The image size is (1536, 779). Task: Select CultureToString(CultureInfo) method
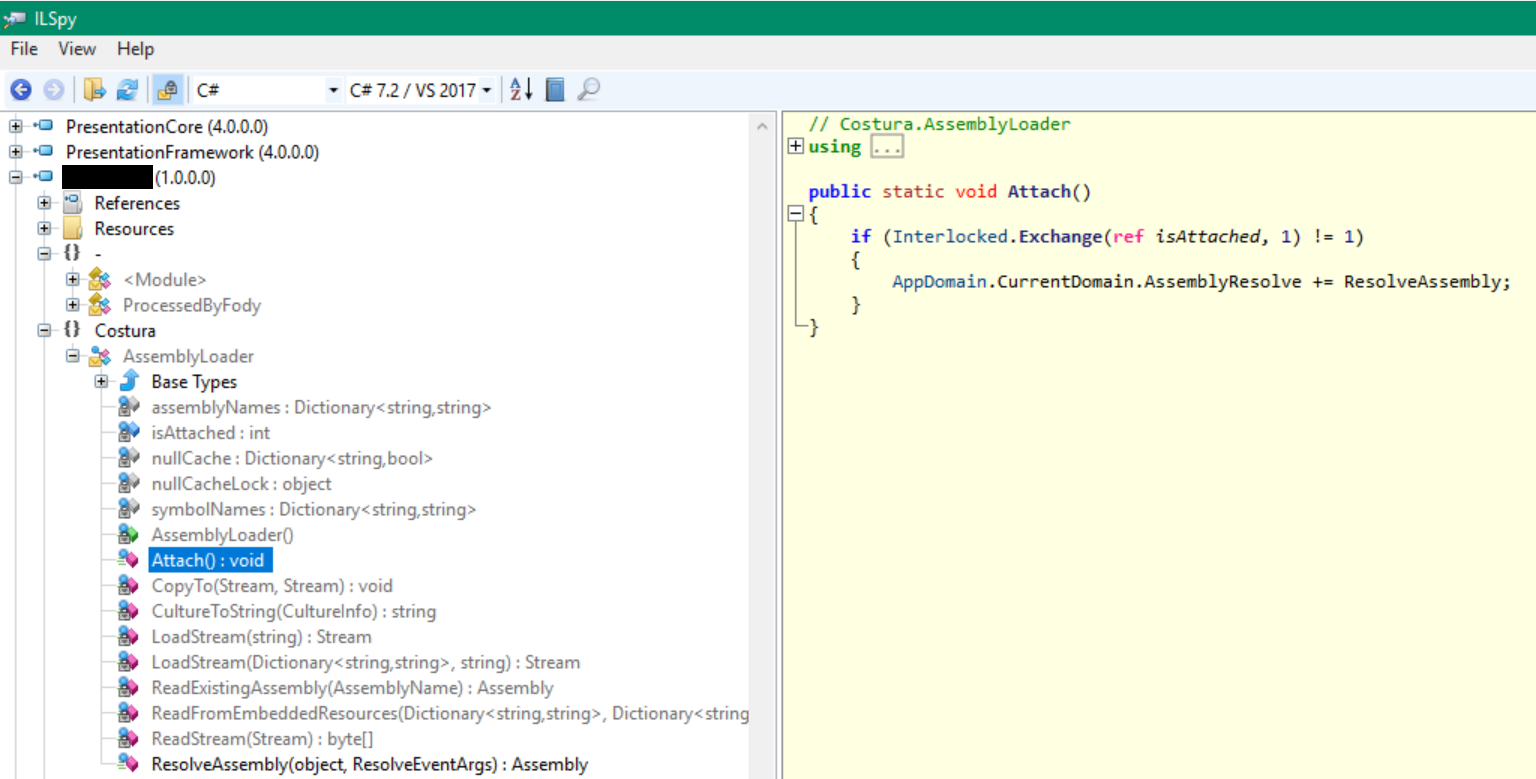click(293, 611)
